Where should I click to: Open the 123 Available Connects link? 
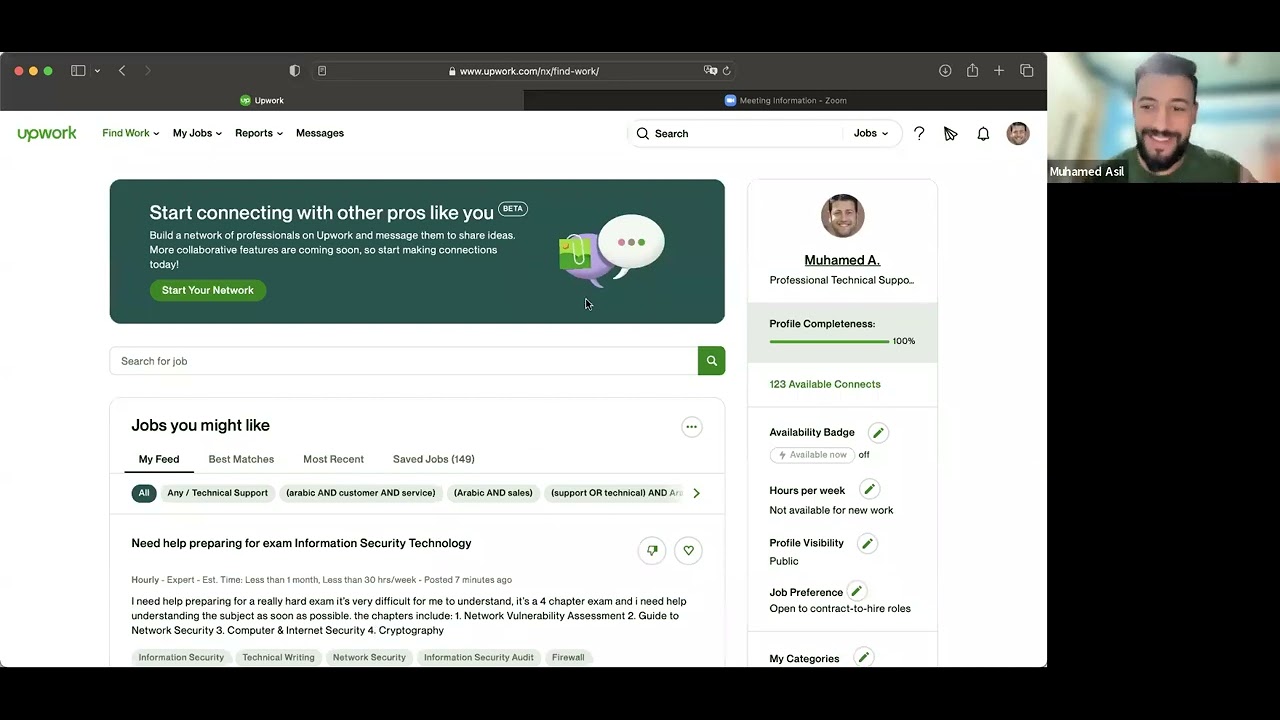pos(825,384)
